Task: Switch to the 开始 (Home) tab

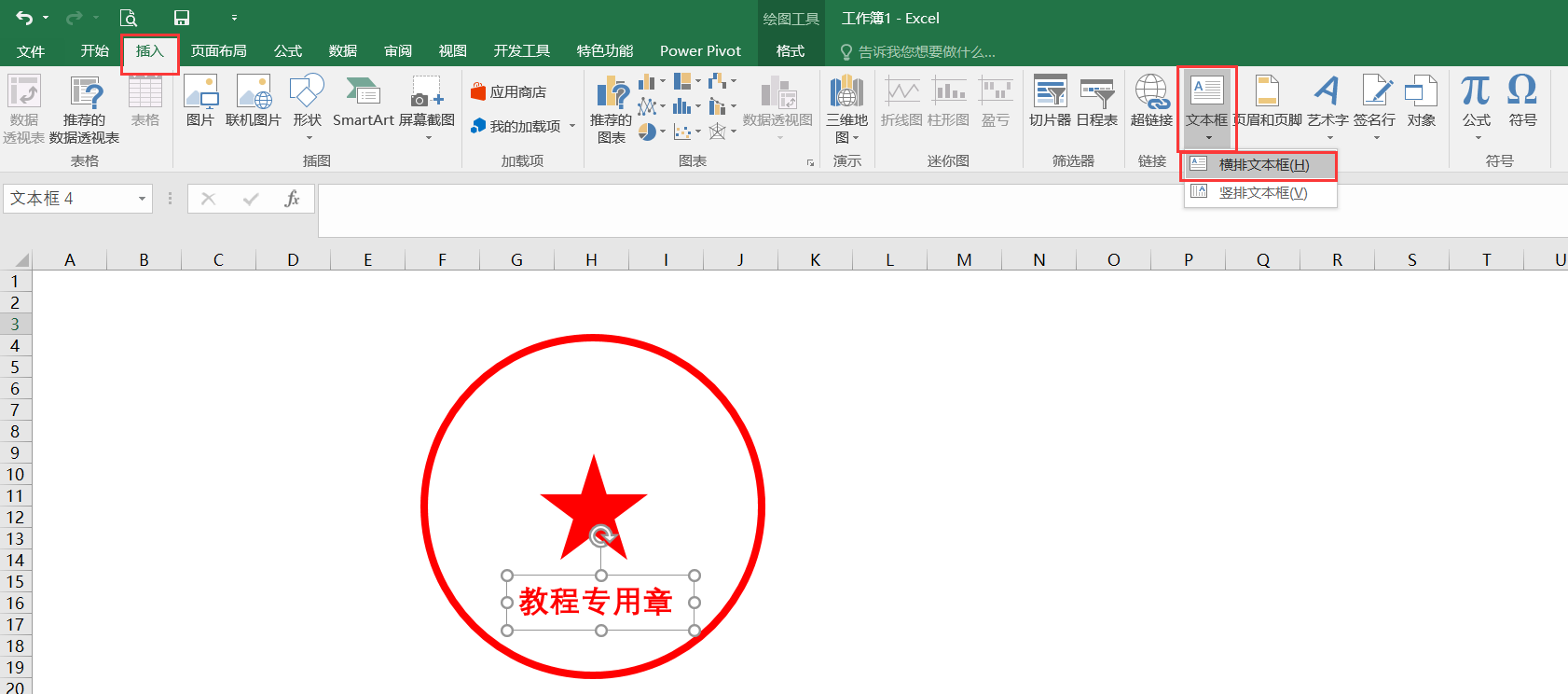Action: coord(94,51)
